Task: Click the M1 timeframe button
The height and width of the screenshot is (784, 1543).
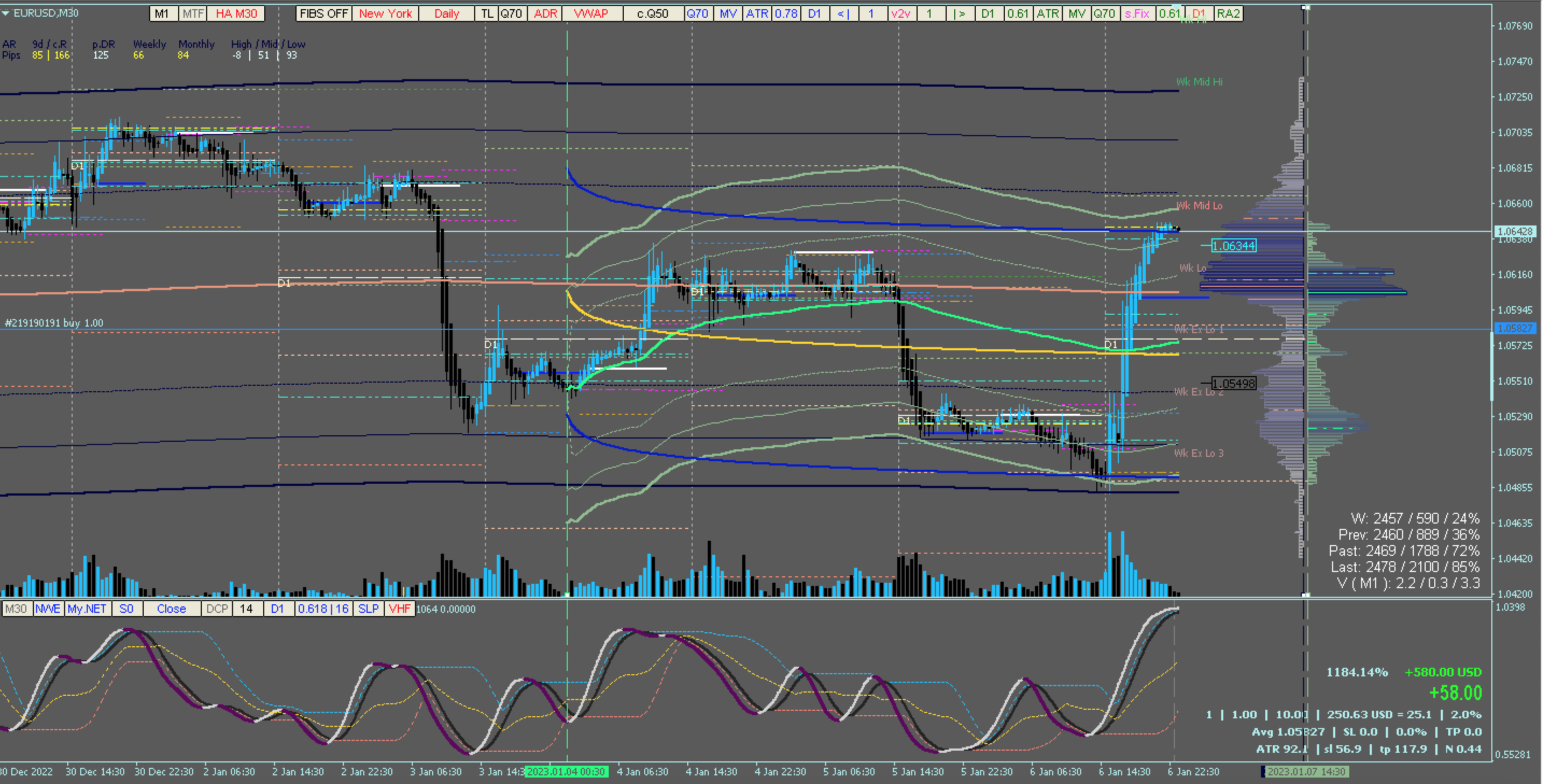Action: click(163, 13)
